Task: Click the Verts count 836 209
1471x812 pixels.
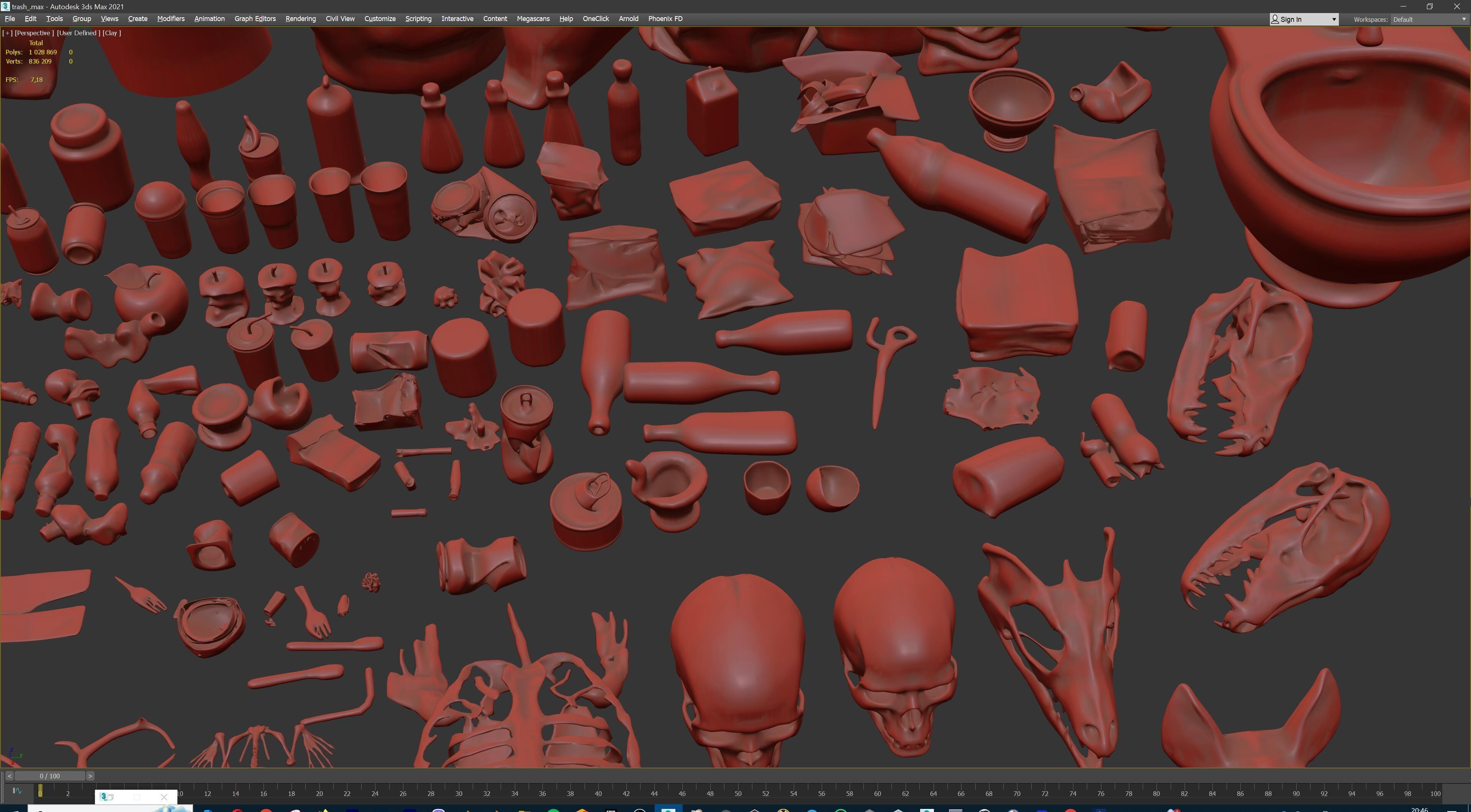Action: pyautogui.click(x=40, y=61)
